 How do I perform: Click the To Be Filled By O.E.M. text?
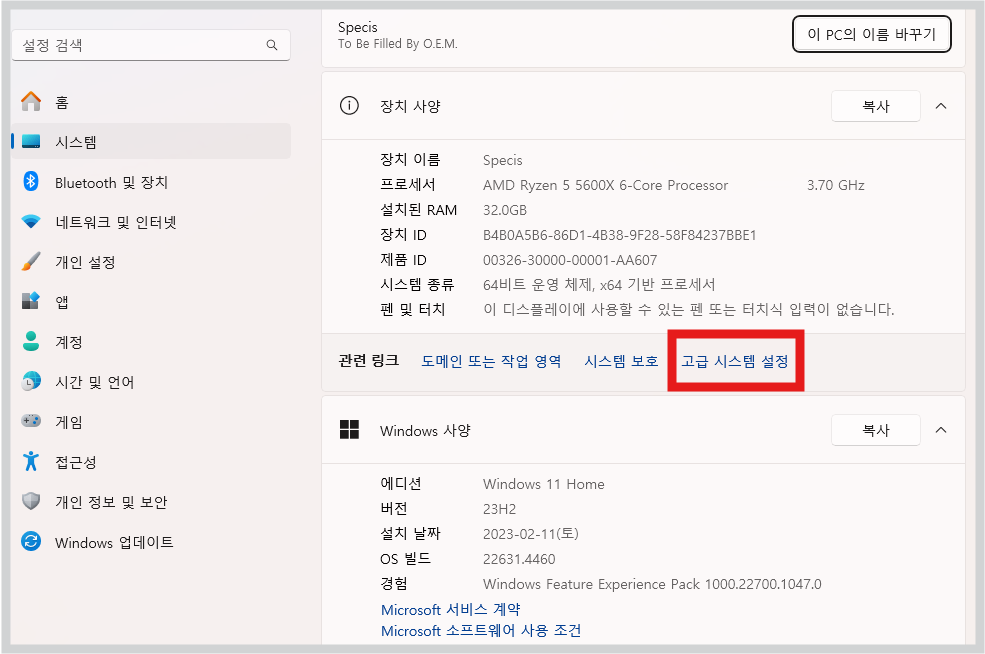[x=398, y=44]
